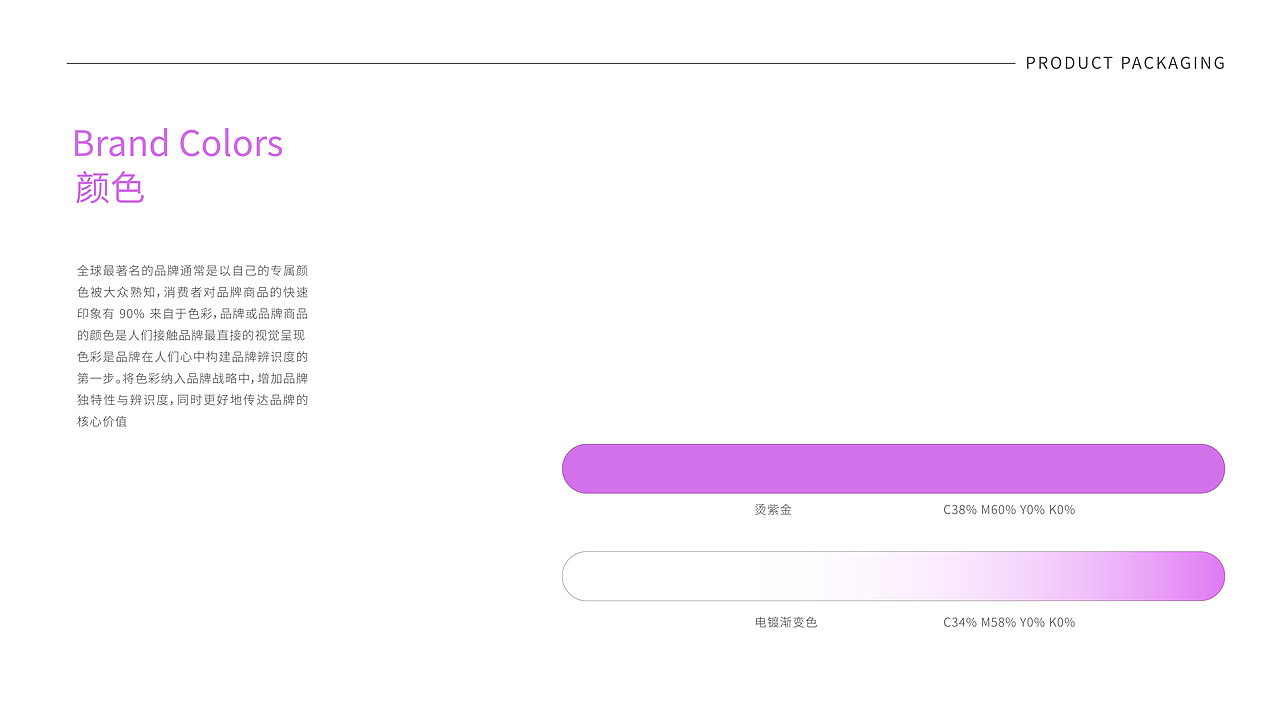
Task: Click the horizontal rule left of the header
Action: point(540,64)
